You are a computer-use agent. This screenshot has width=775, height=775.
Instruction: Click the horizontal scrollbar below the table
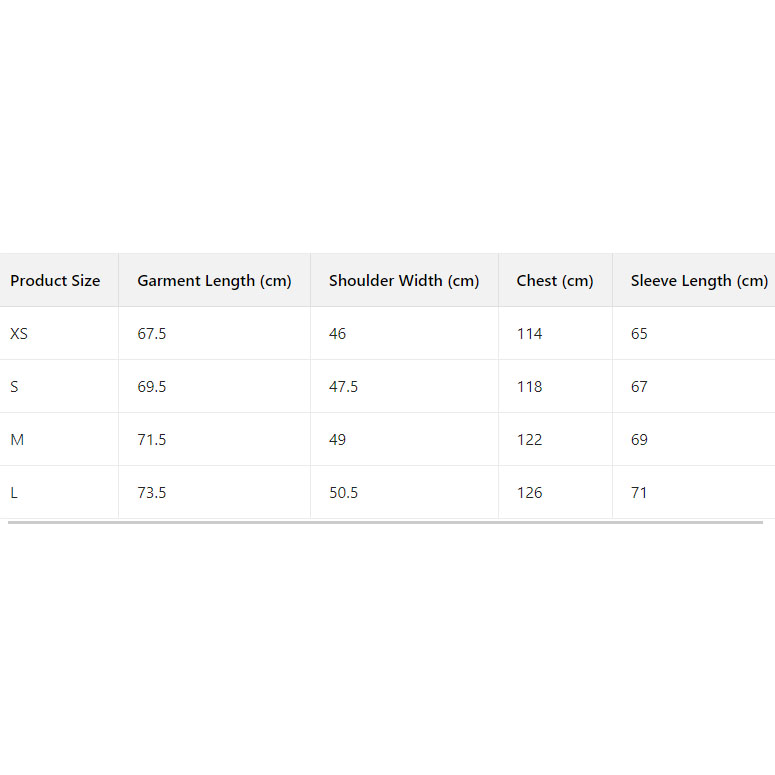point(385,522)
